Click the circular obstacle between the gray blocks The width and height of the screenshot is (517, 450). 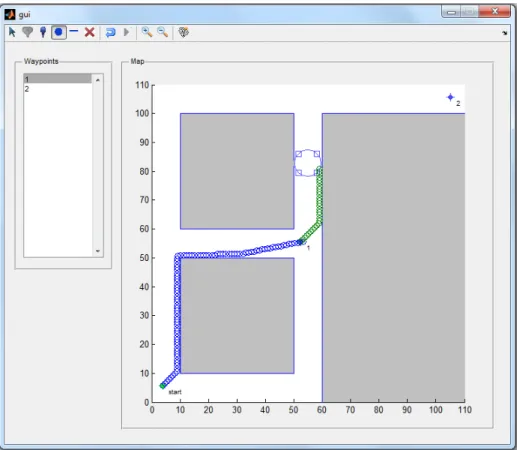pyautogui.click(x=308, y=163)
